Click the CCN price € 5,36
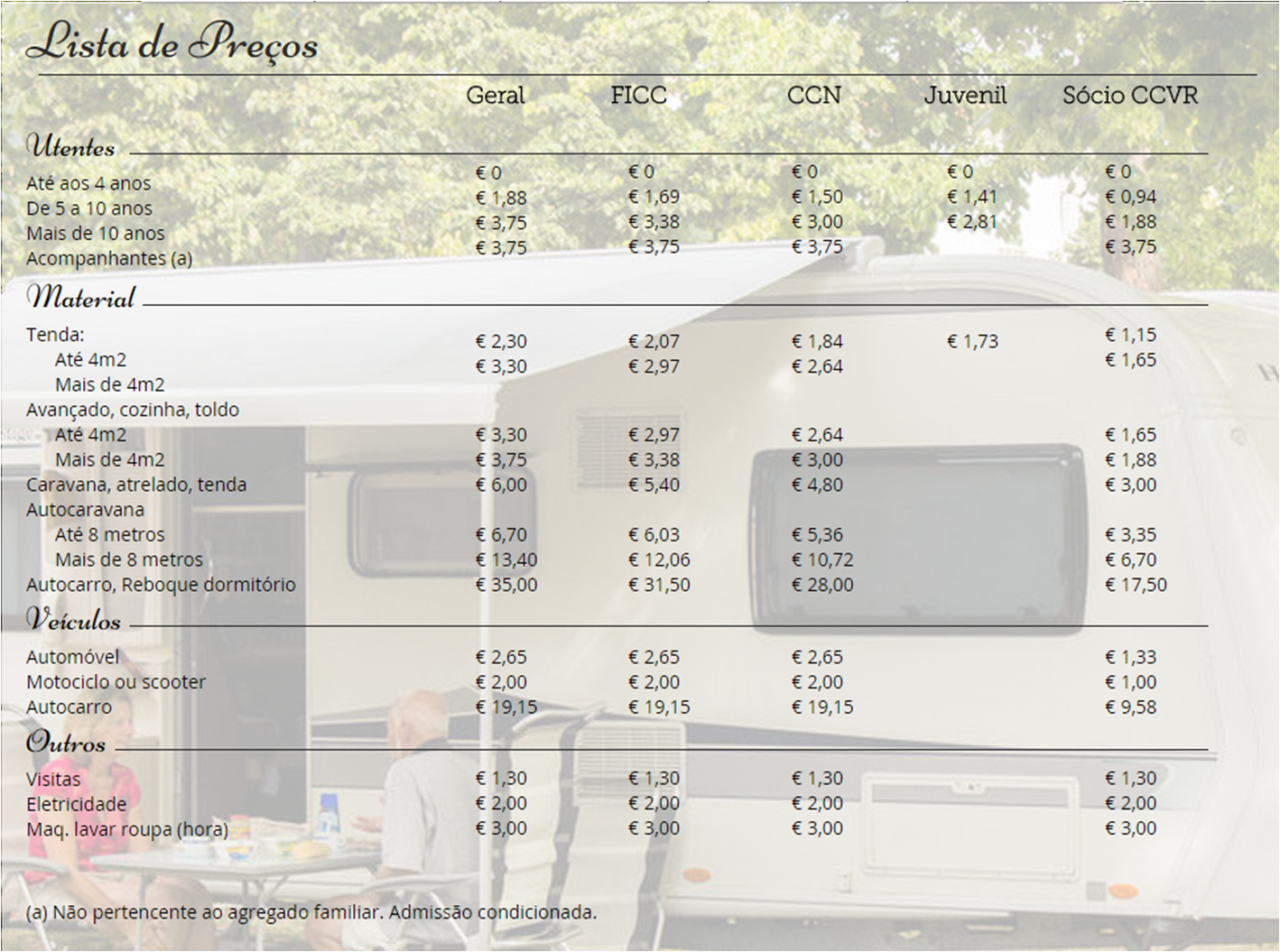The image size is (1280, 952). pos(817,535)
